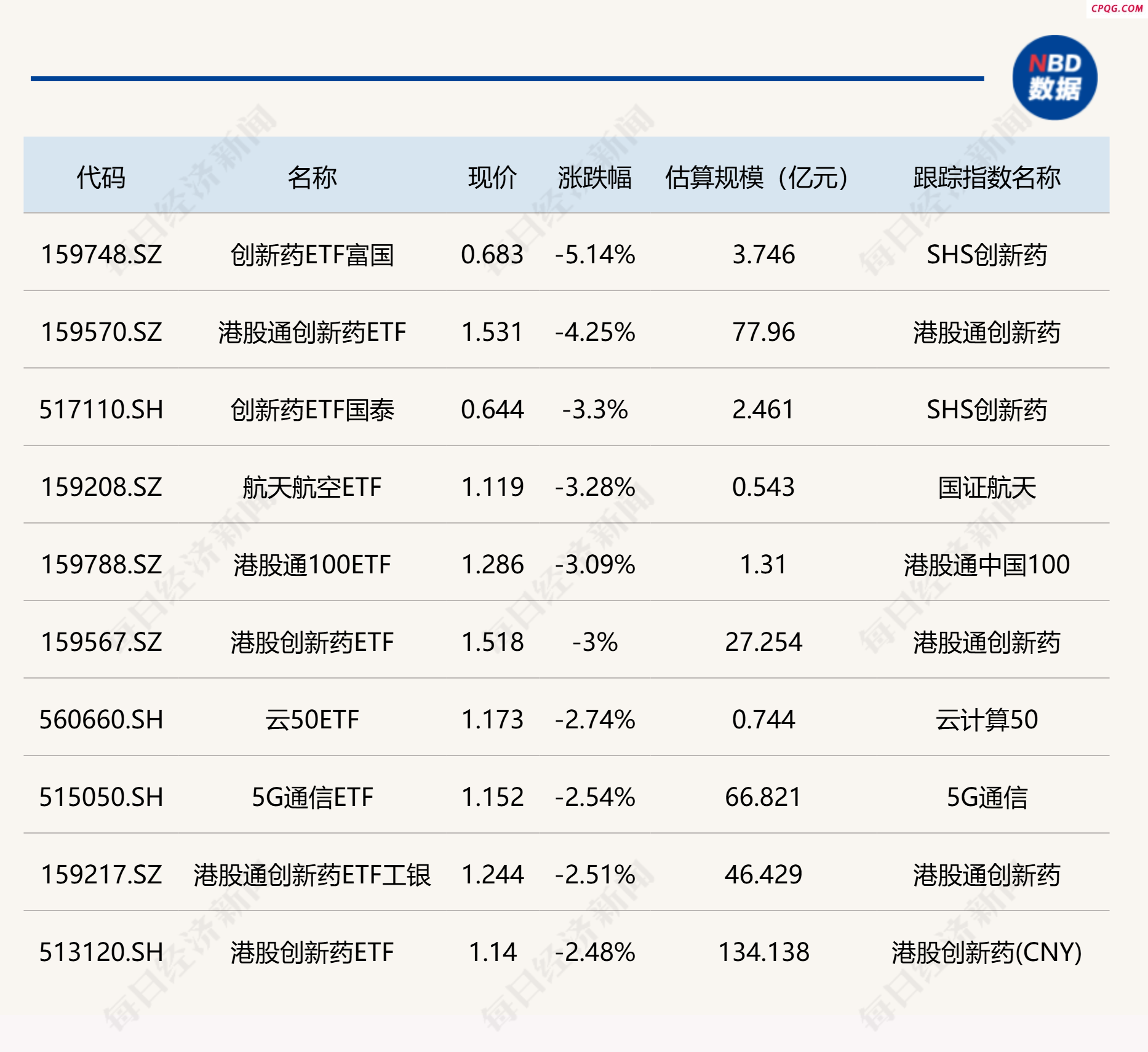Click the 代码 column header
Image resolution: width=1148 pixels, height=1052 pixels.
[x=101, y=177]
